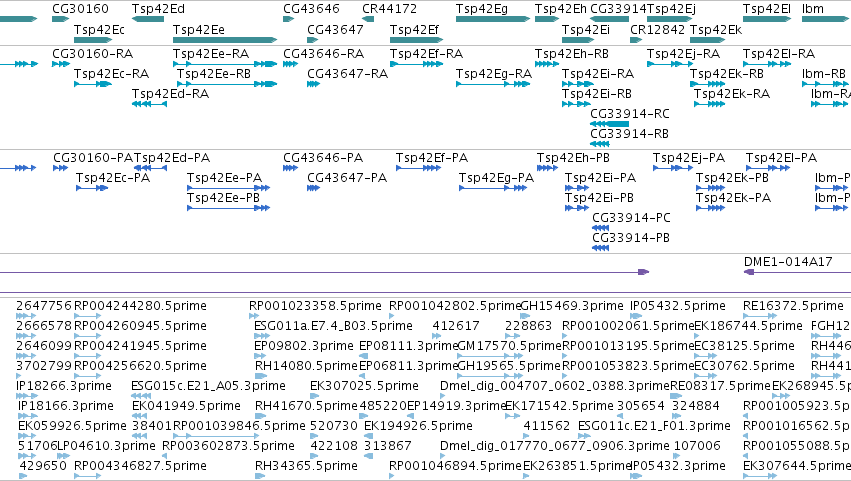Open EST RE16372.5prime

(793, 306)
